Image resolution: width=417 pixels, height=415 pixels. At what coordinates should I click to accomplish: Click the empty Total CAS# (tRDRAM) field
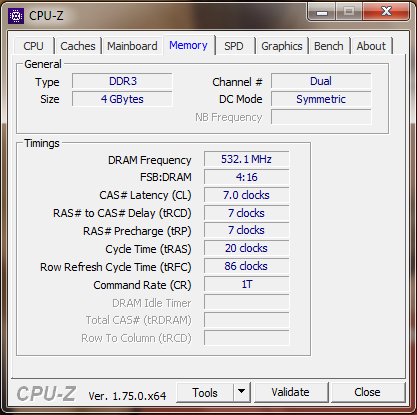point(247,320)
